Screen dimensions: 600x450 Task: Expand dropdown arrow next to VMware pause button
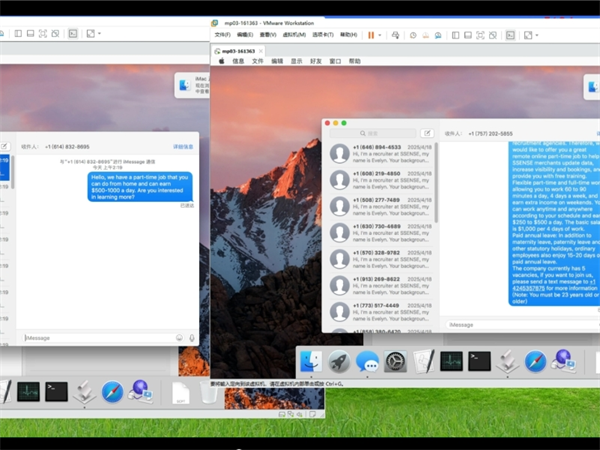[380, 34]
